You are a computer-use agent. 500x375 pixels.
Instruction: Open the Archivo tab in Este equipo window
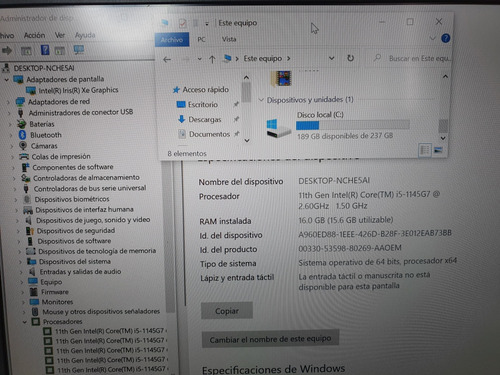172,40
